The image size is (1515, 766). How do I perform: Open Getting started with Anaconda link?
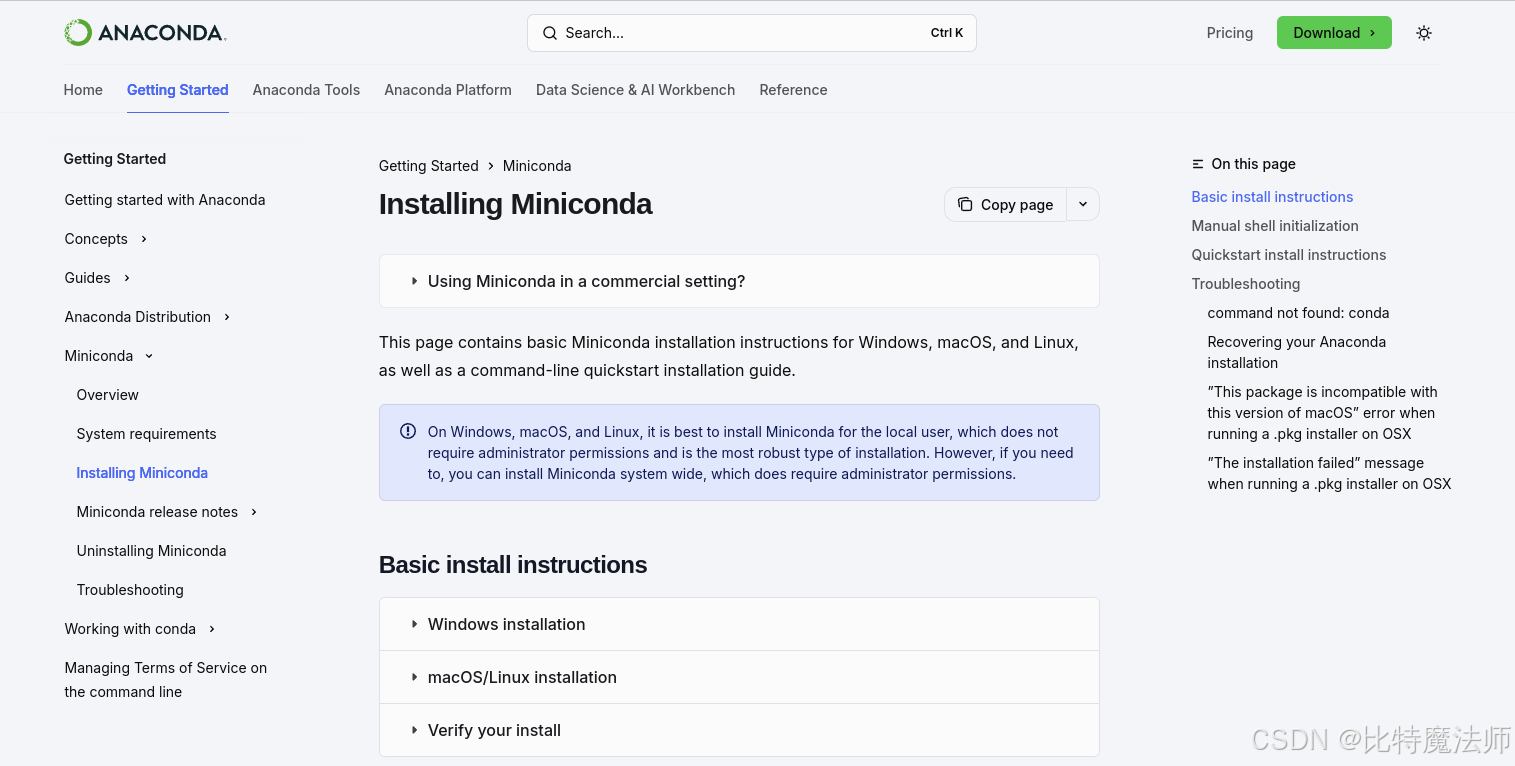coord(165,200)
